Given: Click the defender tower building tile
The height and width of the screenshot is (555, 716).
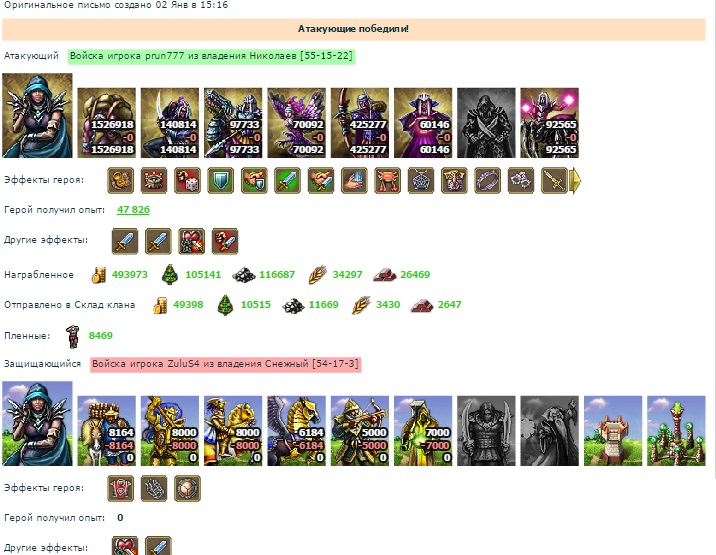Looking at the screenshot, I should pyautogui.click(x=613, y=431).
